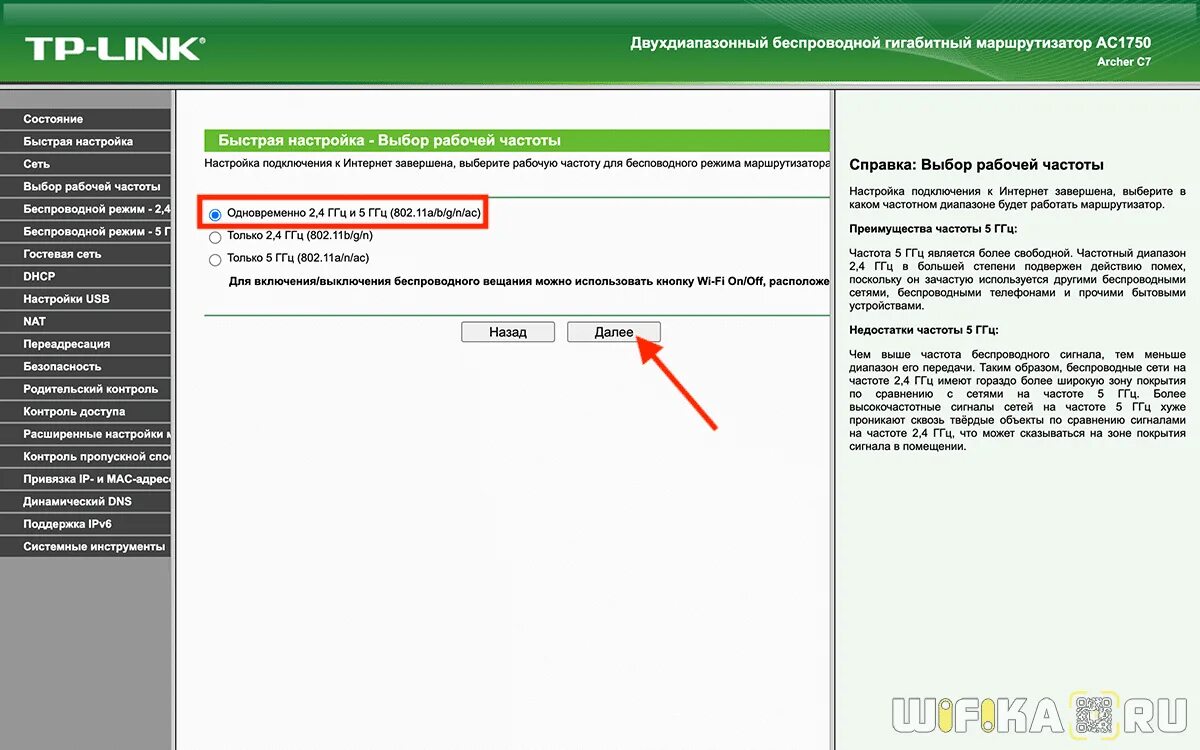Screen dimensions: 1200x750
Task: Open Контроль доступа menu item
Action: [x=85, y=411]
